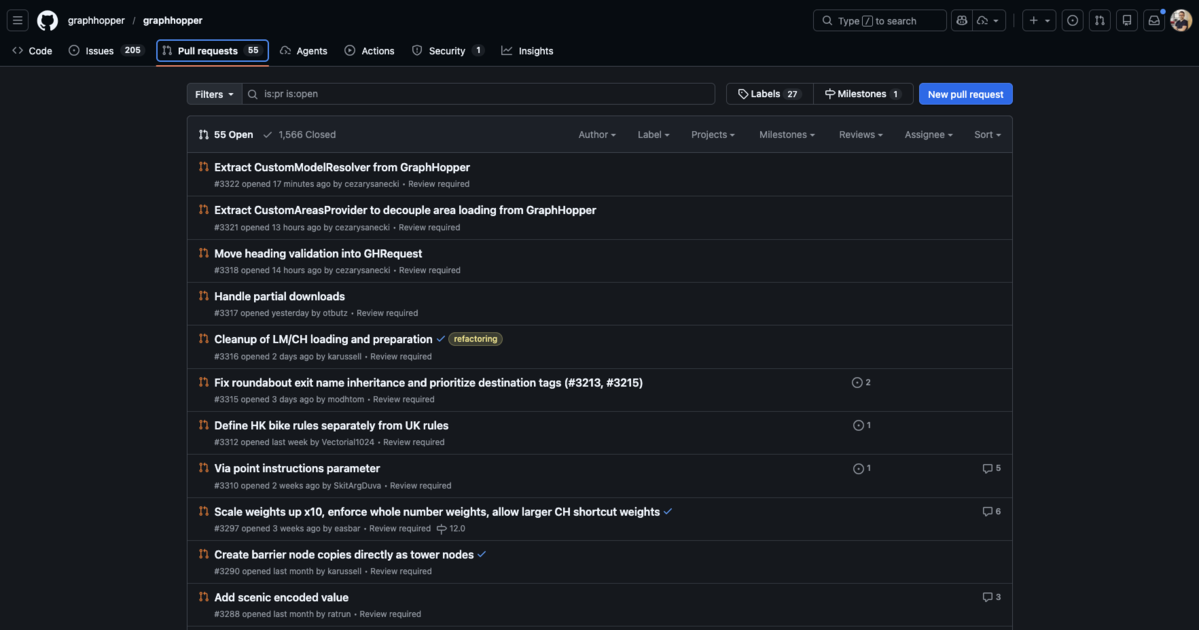Open notifications inbox icon

pyautogui.click(x=1154, y=21)
